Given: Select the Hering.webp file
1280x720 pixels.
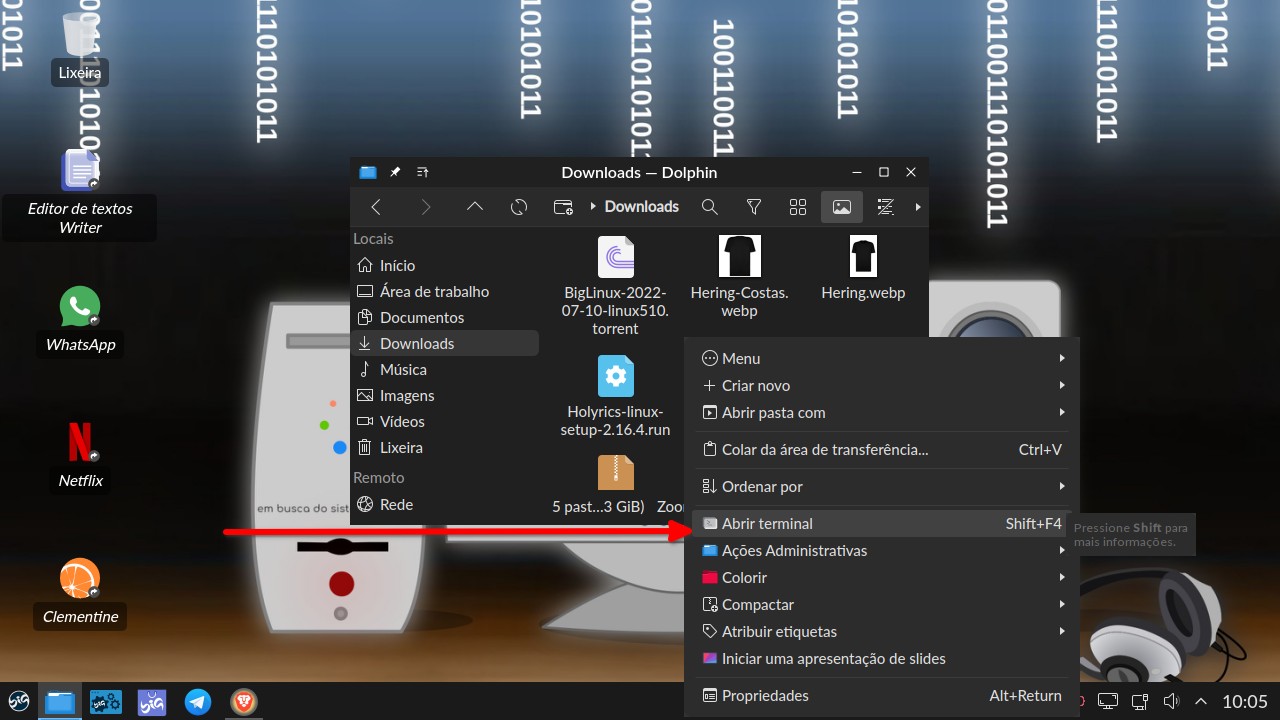Looking at the screenshot, I should (x=863, y=268).
